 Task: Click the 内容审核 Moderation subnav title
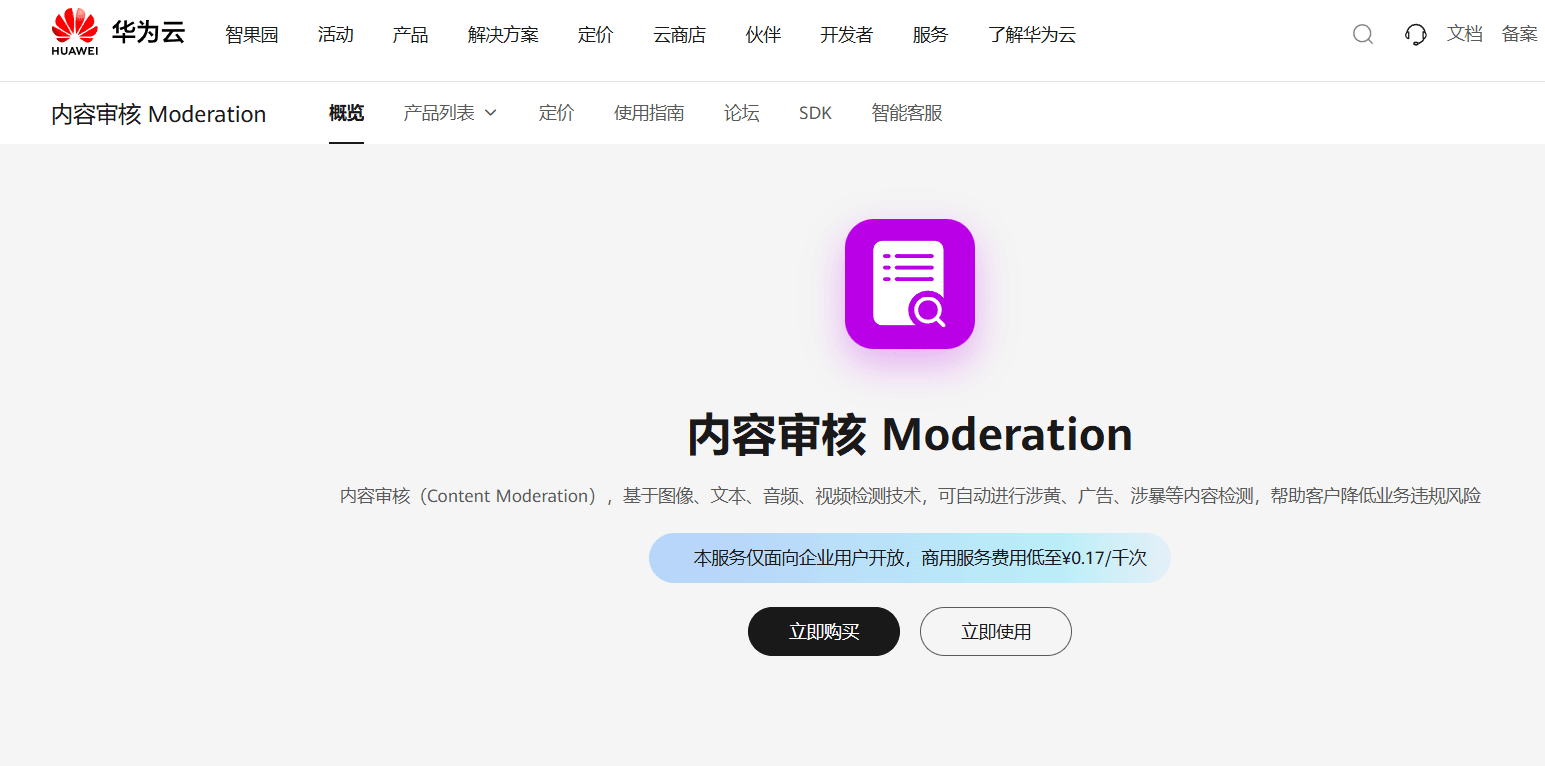159,114
